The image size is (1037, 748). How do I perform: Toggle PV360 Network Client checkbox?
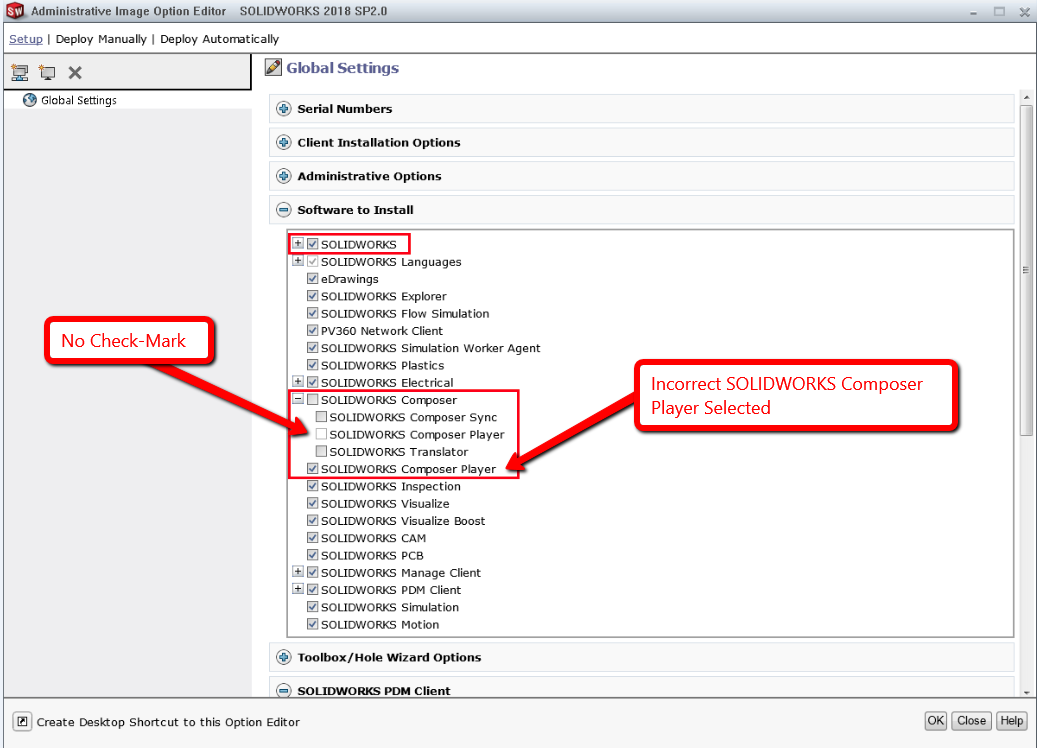tap(313, 330)
